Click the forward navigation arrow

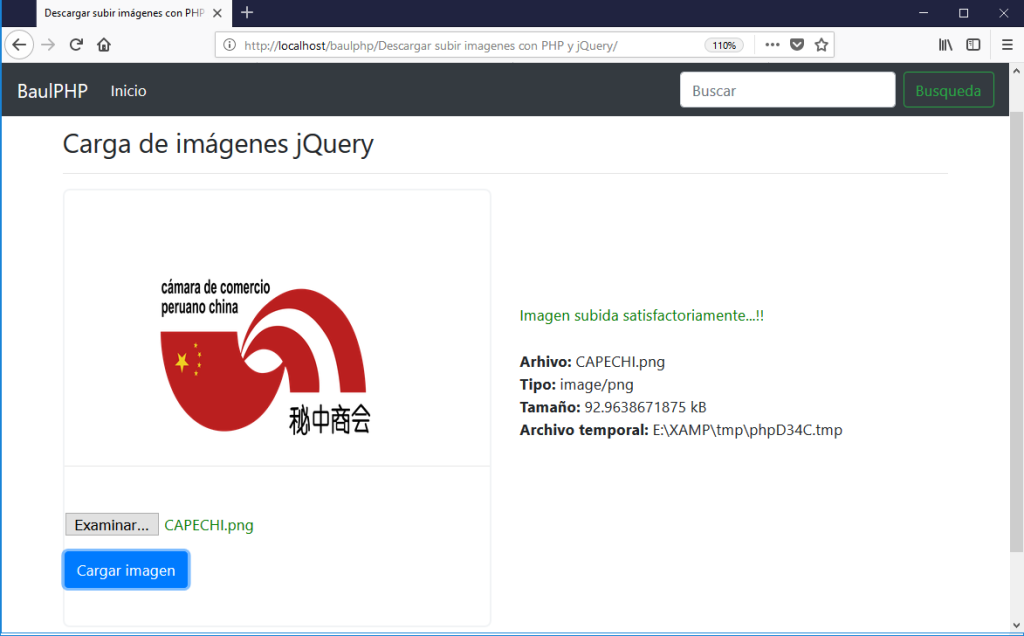click(48, 45)
